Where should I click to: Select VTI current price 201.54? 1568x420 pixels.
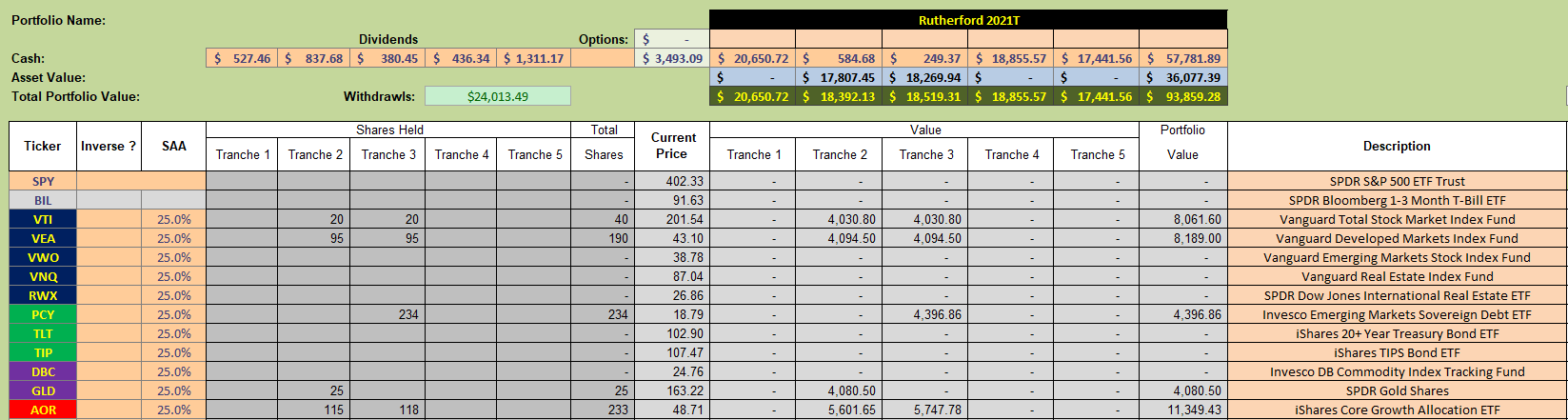click(672, 219)
